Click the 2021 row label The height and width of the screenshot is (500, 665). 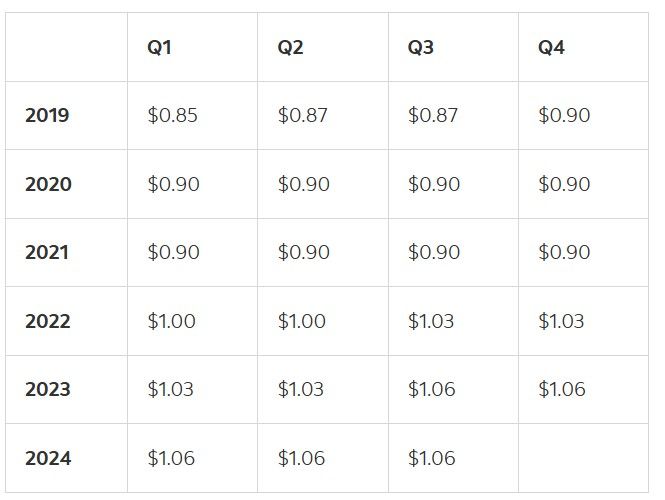point(47,252)
